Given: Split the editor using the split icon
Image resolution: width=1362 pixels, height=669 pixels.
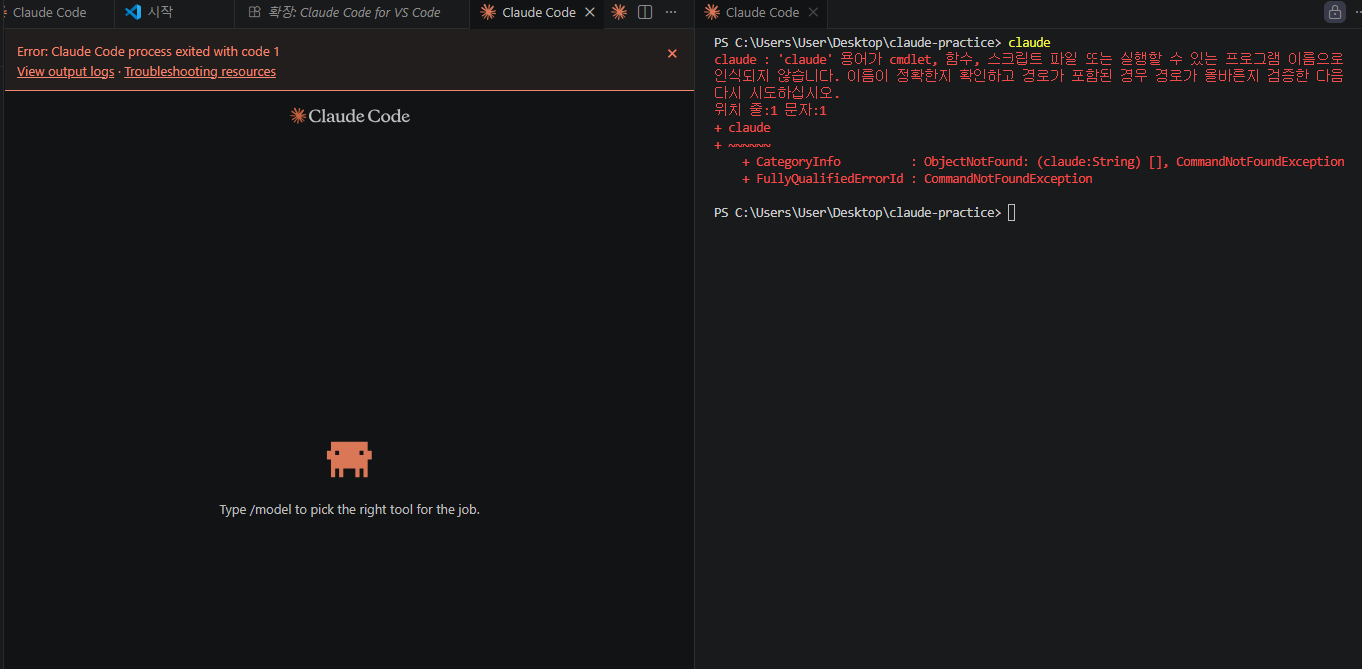Looking at the screenshot, I should tap(645, 12).
